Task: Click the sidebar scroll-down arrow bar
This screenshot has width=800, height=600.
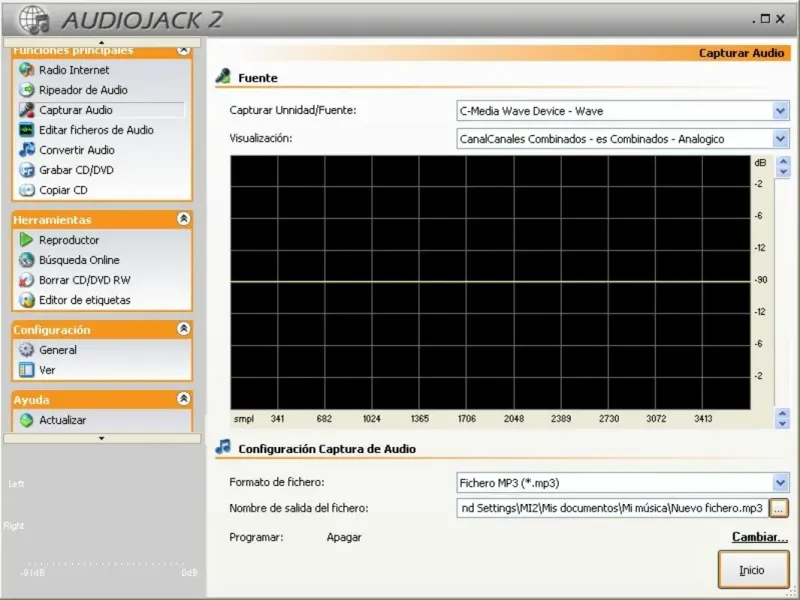Action: pos(102,438)
